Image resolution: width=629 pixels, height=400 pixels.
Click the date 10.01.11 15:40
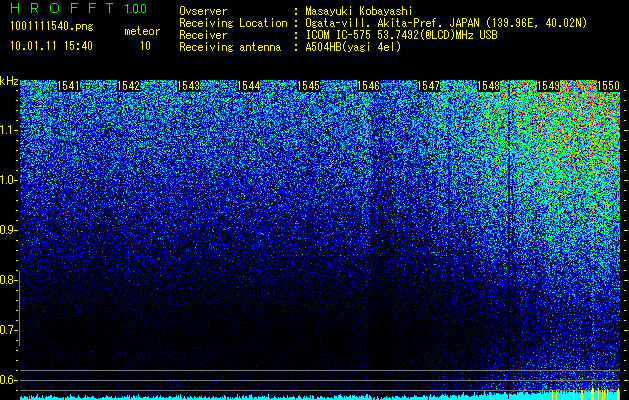(52, 46)
